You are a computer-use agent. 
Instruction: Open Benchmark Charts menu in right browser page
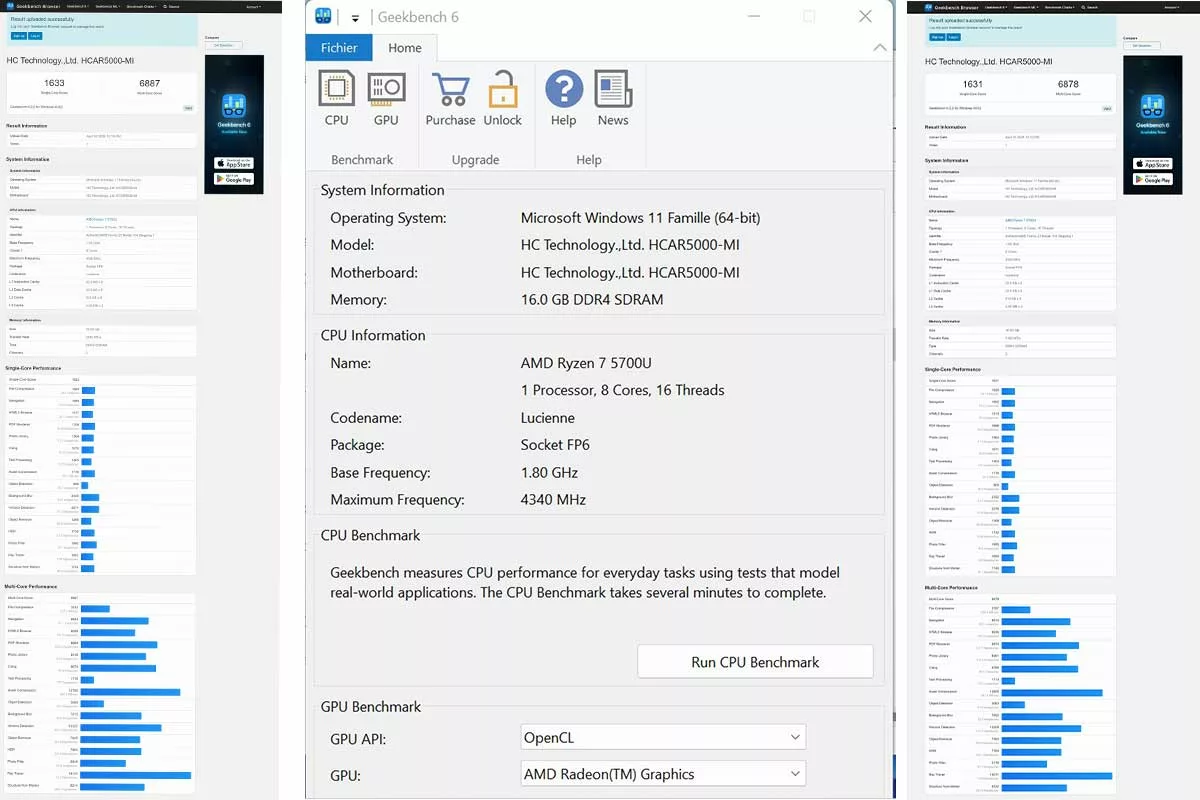(1060, 7)
